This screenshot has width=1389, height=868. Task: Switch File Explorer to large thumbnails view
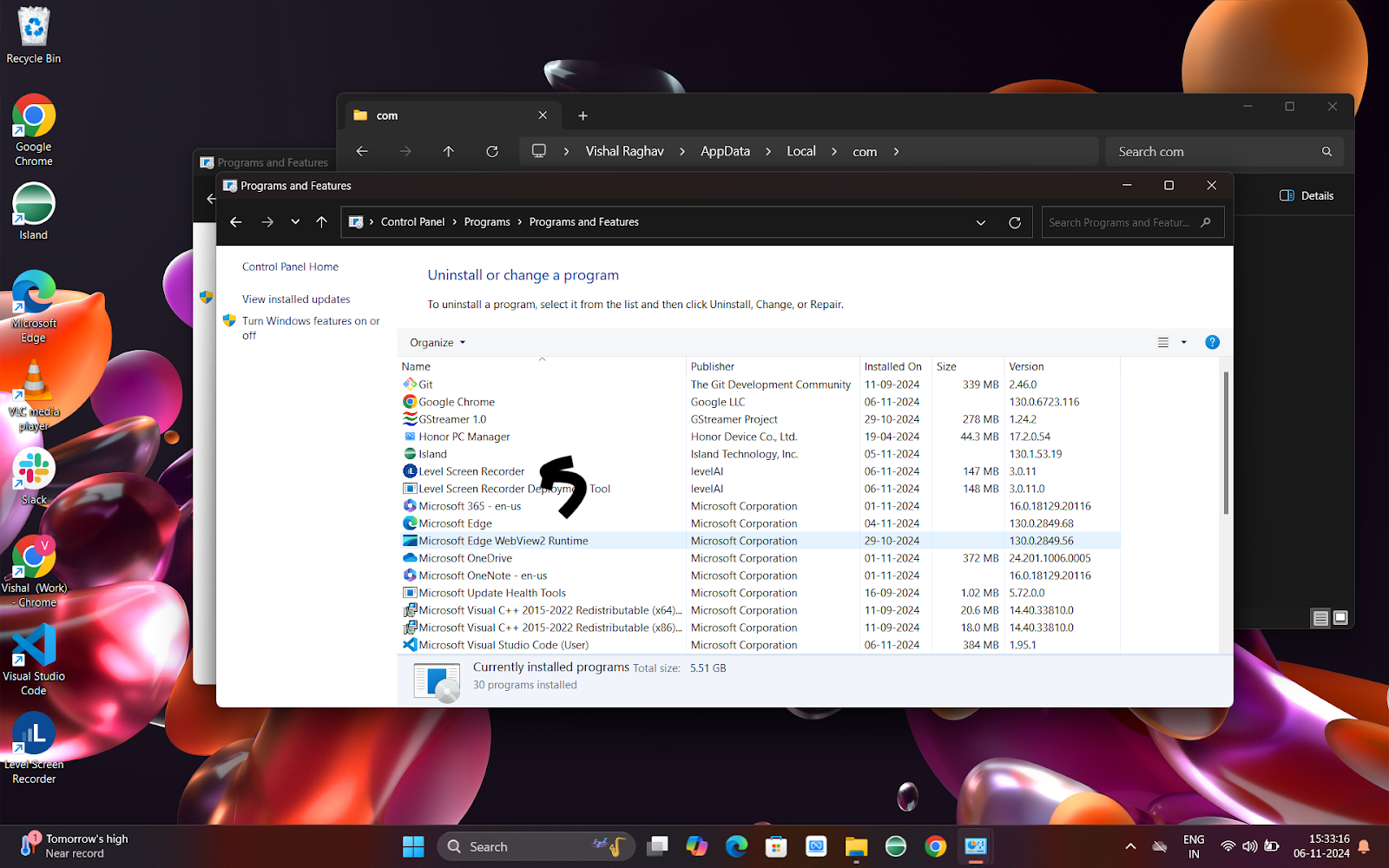(x=1340, y=617)
